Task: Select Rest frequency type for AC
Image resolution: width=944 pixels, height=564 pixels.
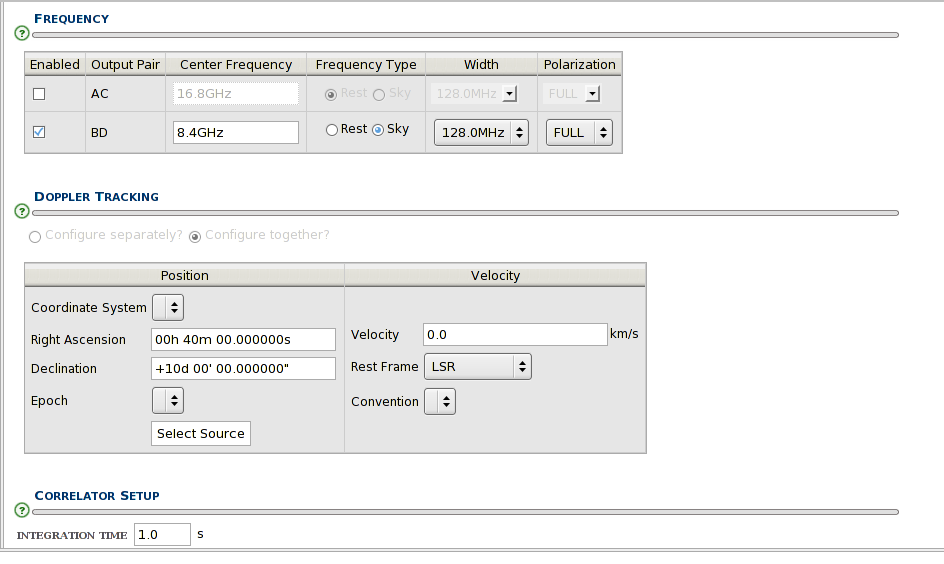Action: click(x=331, y=95)
